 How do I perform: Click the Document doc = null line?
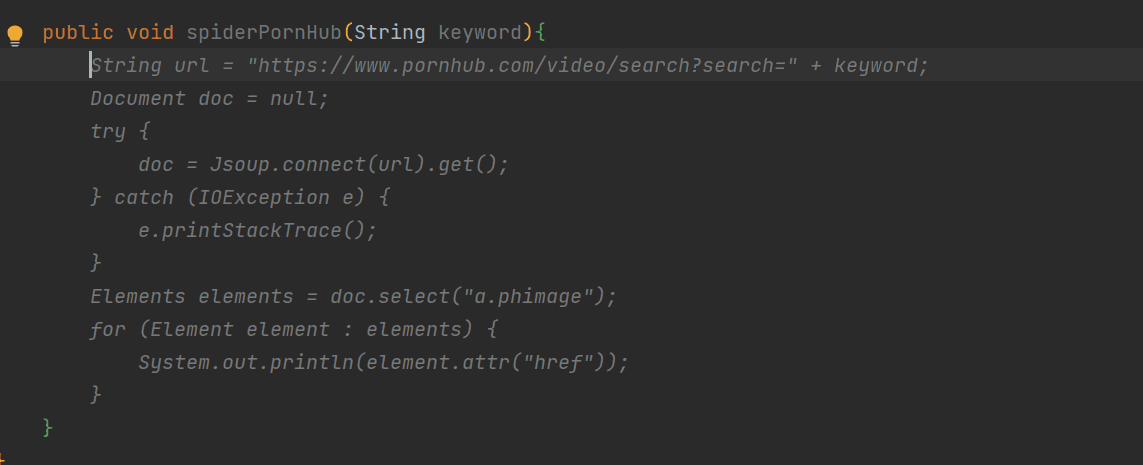point(210,98)
